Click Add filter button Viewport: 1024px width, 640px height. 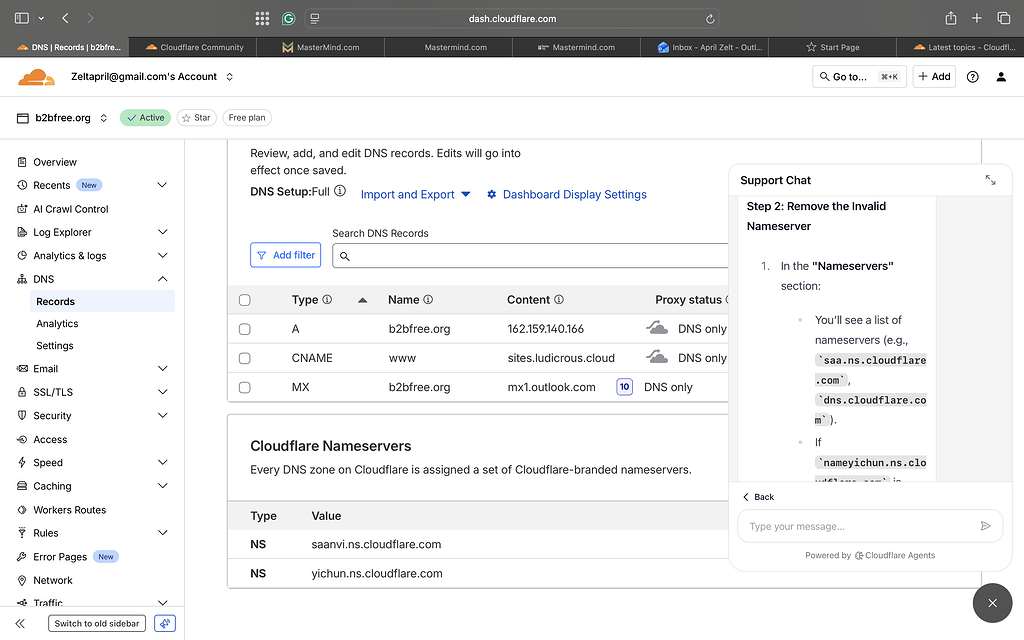(285, 255)
